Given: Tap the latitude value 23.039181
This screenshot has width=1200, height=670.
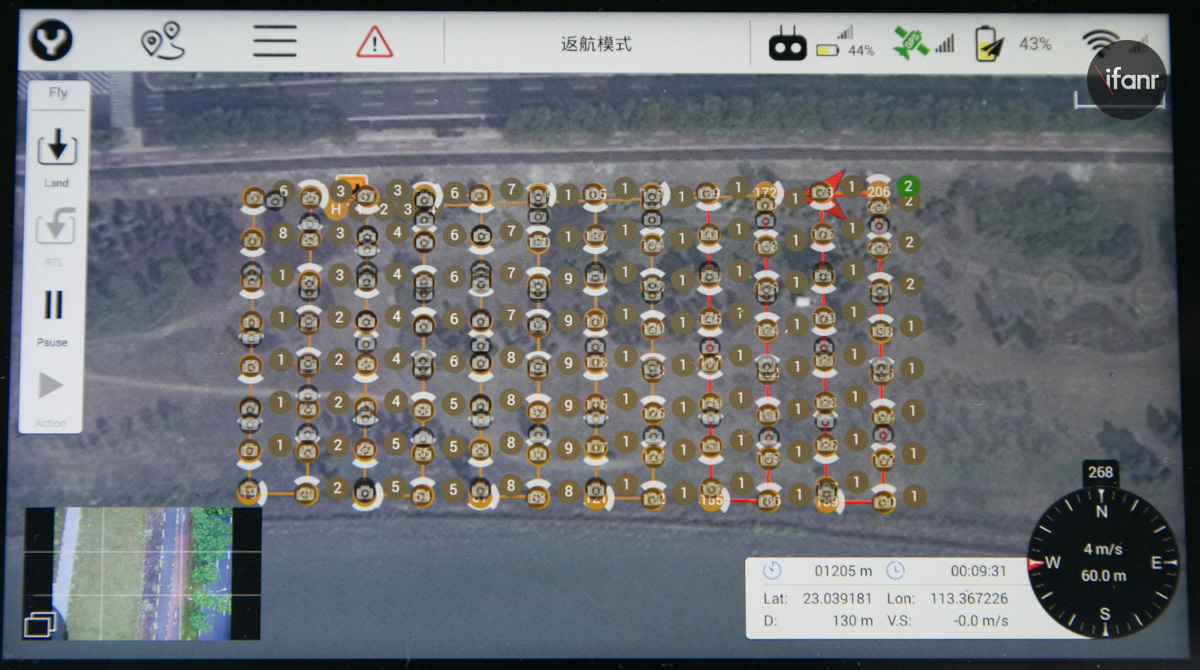Looking at the screenshot, I should [835, 598].
